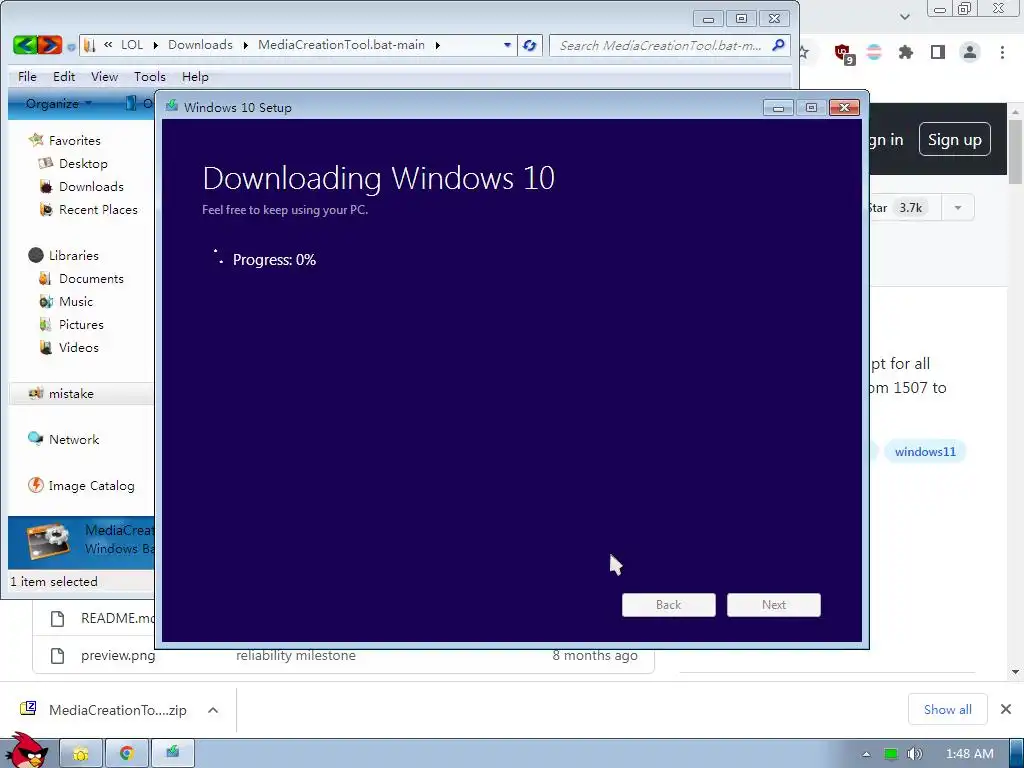Click the Favorites star icon
Screen dimensions: 1024x768
[x=36, y=140]
